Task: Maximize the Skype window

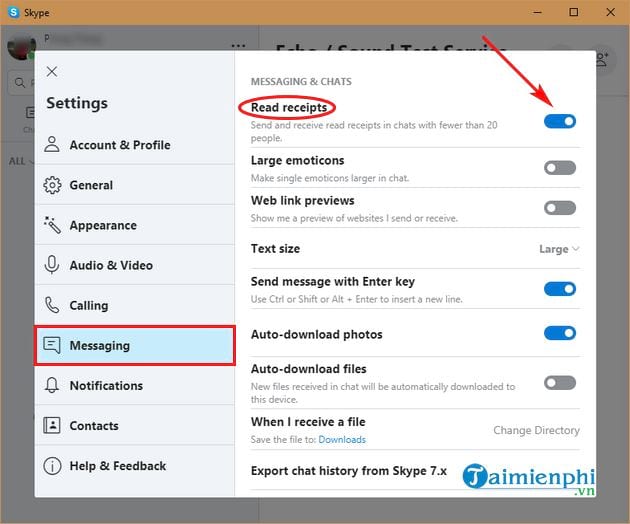Action: [x=574, y=12]
